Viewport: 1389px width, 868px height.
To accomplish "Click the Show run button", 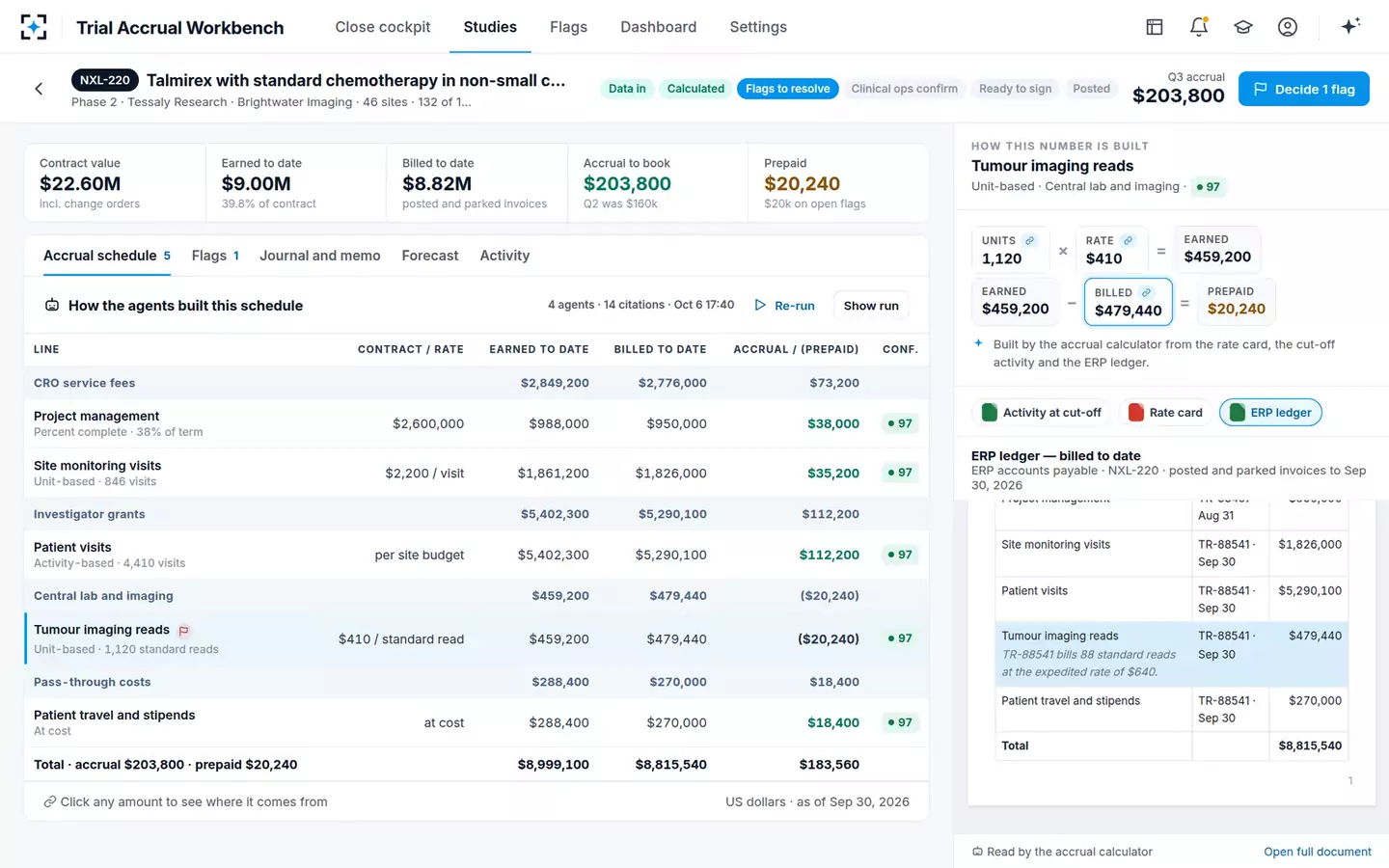I will (871, 306).
